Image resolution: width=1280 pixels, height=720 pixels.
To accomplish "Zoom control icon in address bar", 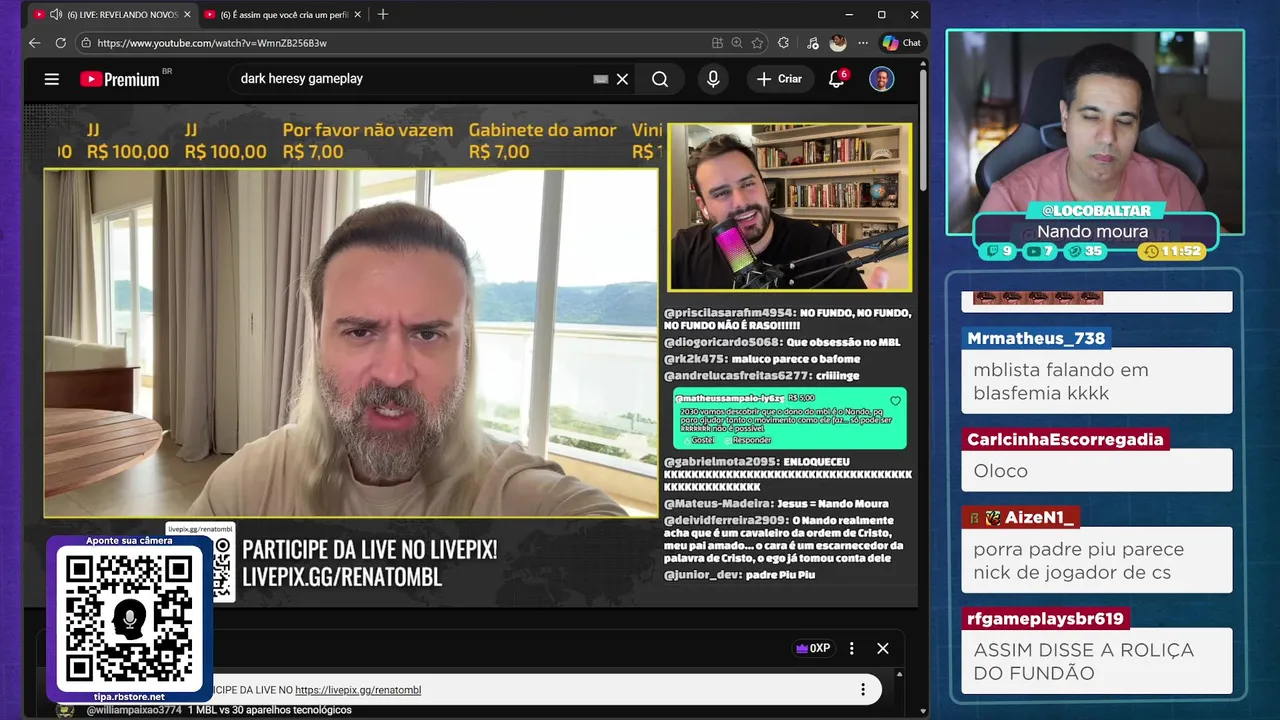I will click(x=737, y=43).
